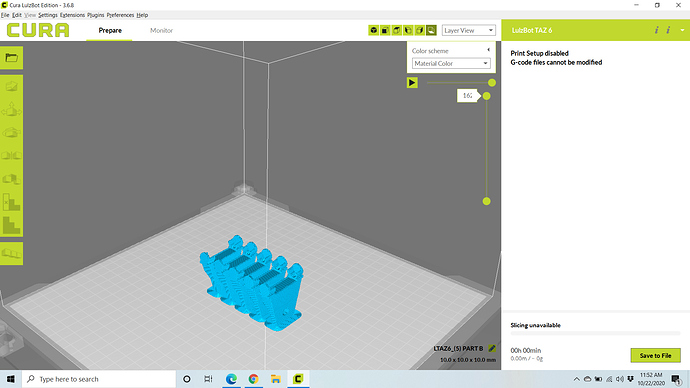
Task: Click the Save to File button
Action: click(655, 355)
